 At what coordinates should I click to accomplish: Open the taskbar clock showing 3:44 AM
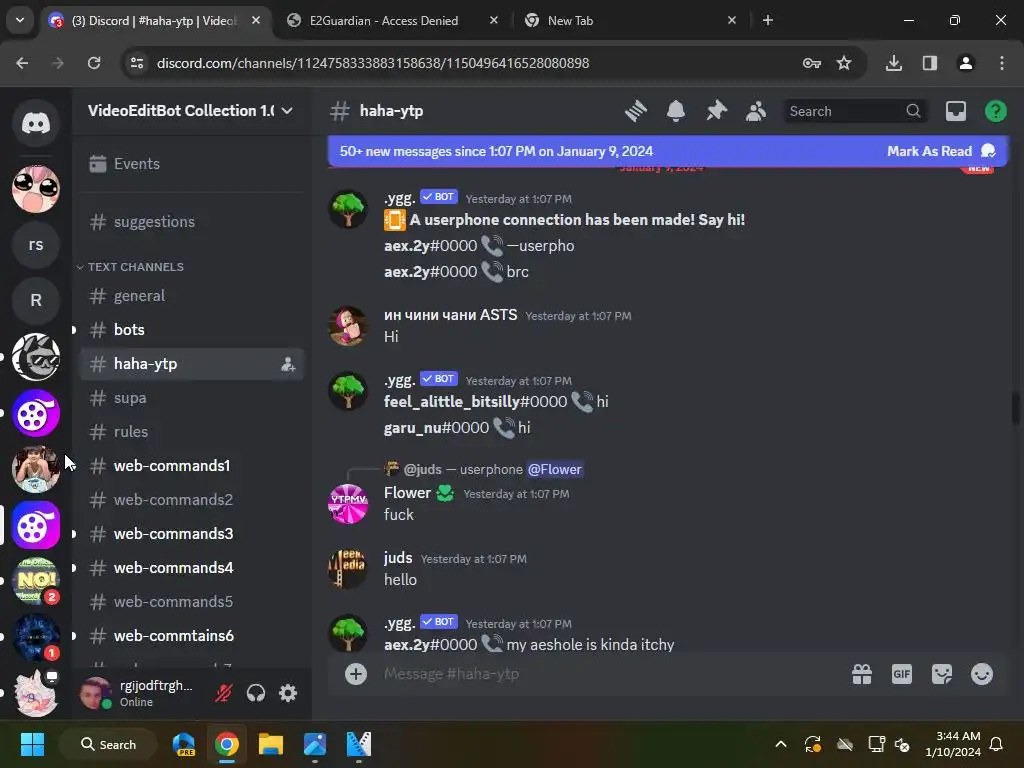point(953,744)
